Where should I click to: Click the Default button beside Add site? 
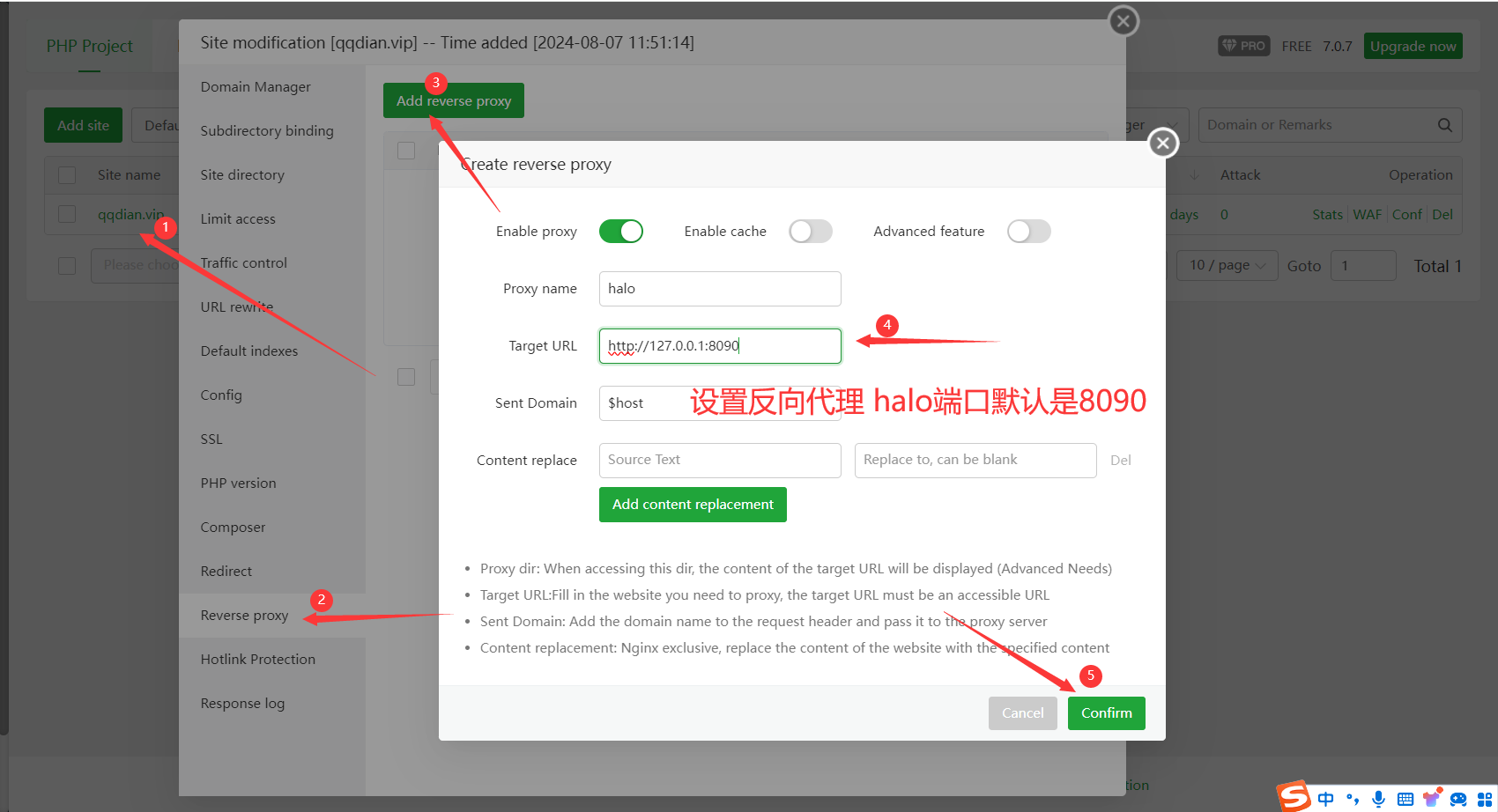tap(157, 125)
